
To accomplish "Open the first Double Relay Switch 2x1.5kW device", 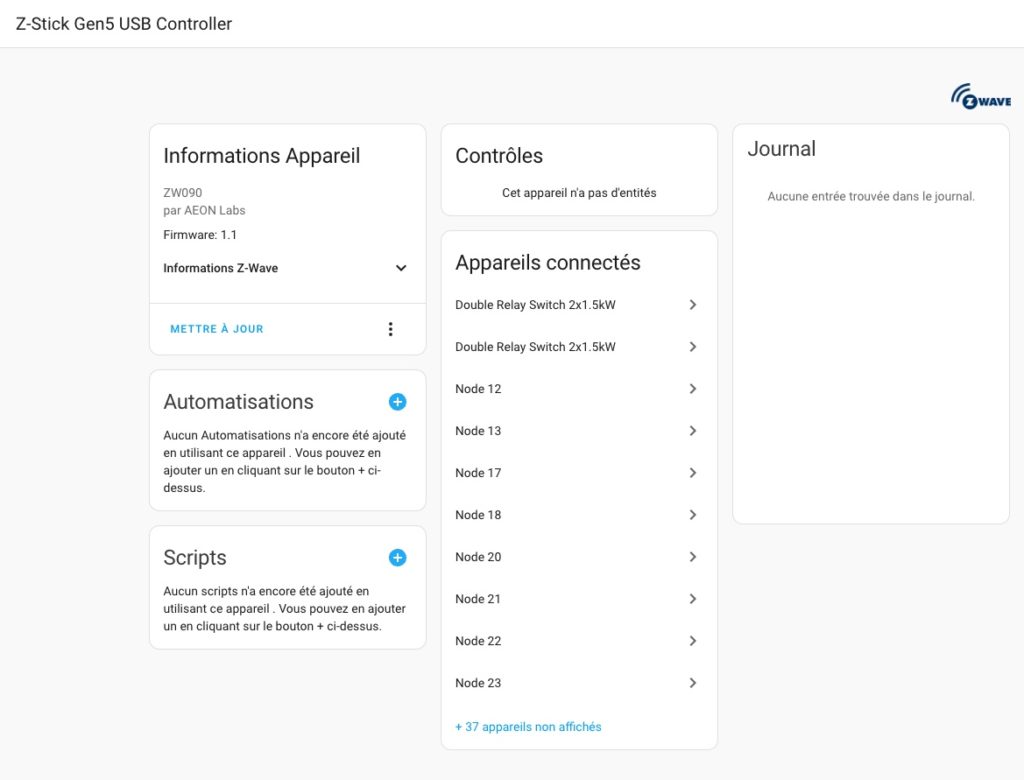I will coord(577,305).
